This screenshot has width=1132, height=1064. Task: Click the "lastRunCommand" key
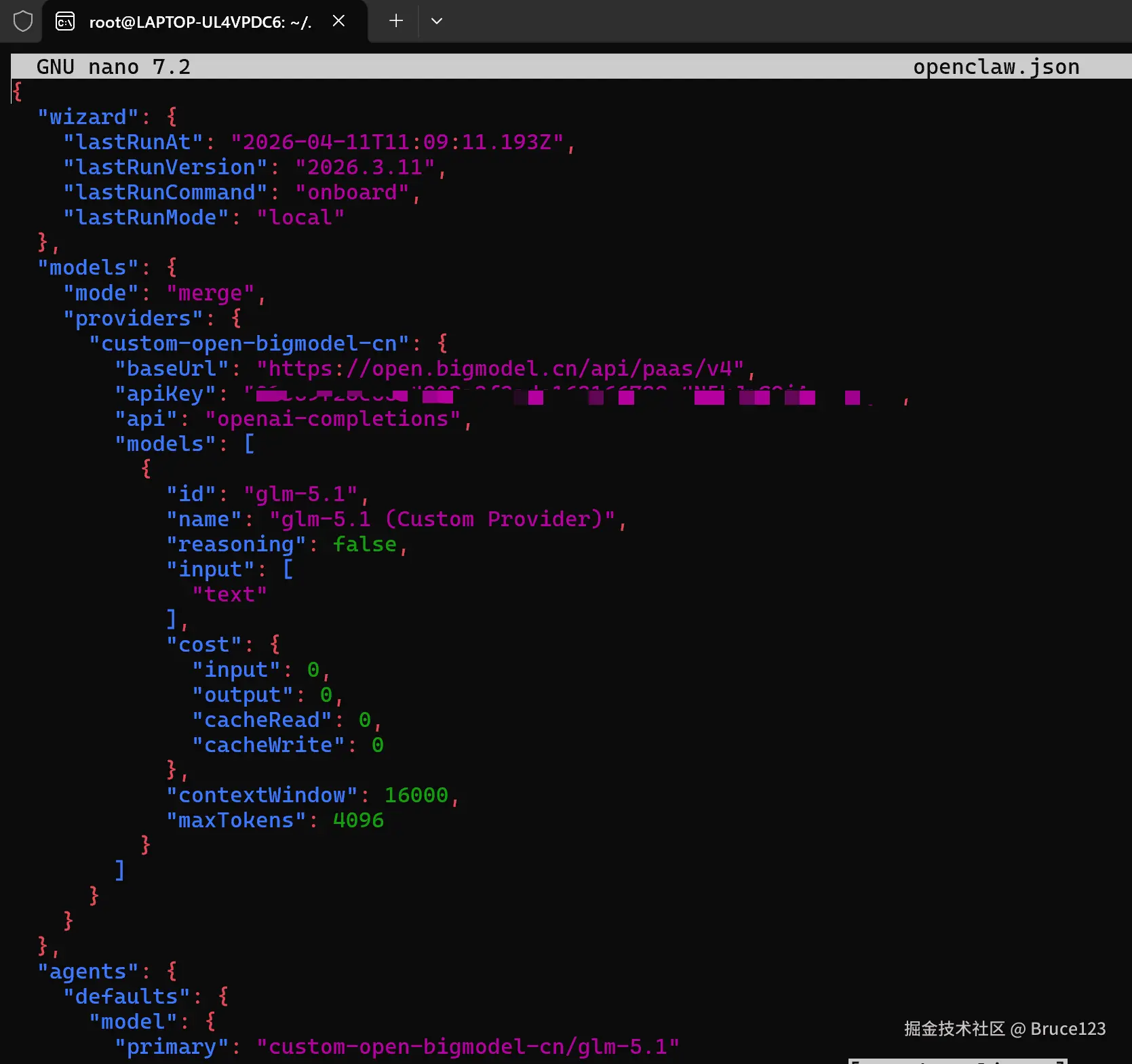[x=165, y=192]
